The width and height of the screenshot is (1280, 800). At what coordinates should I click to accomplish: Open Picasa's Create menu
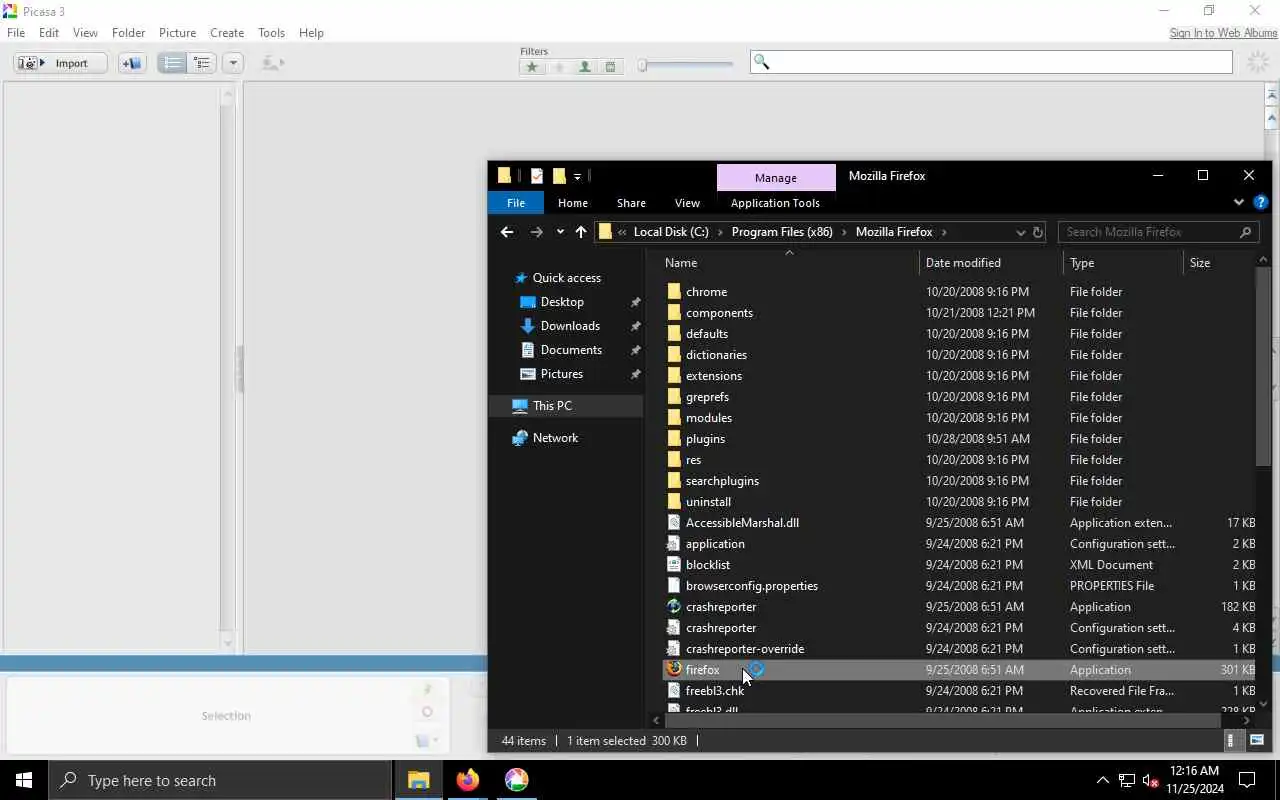point(227,33)
